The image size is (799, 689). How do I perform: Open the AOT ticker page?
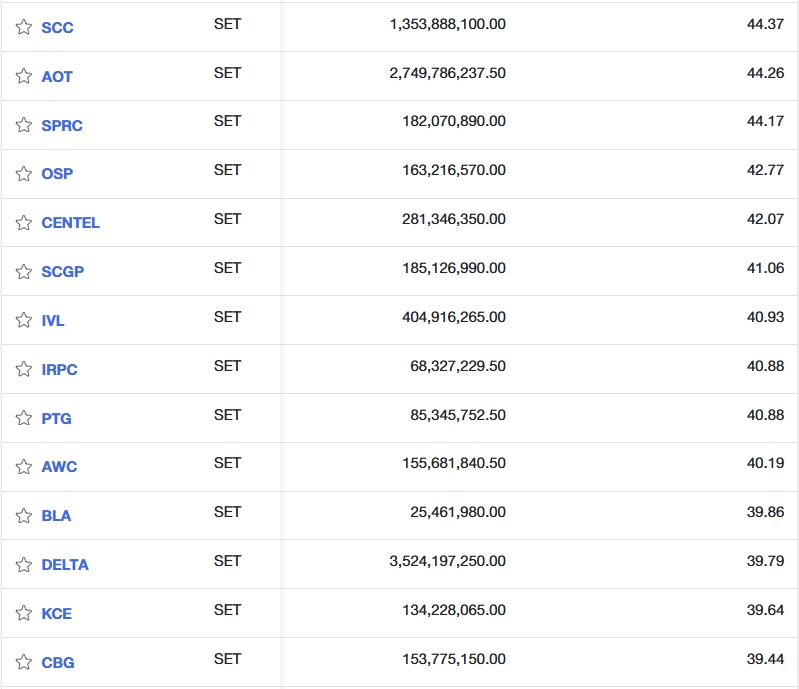(57, 77)
